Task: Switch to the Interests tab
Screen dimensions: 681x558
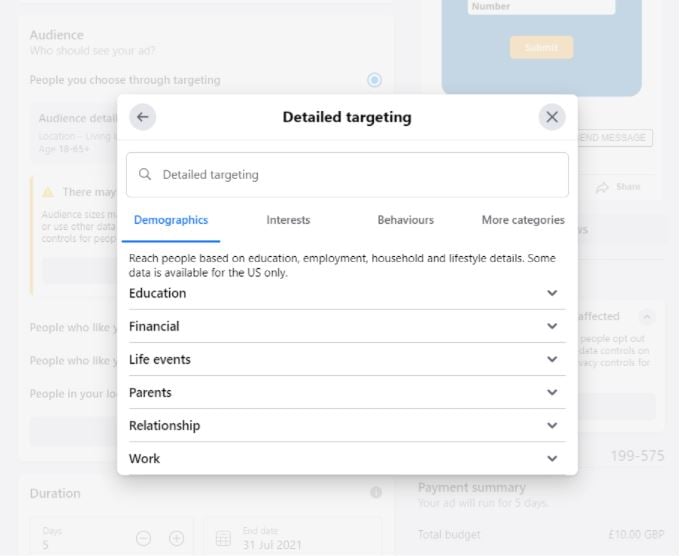Action: pyautogui.click(x=288, y=220)
